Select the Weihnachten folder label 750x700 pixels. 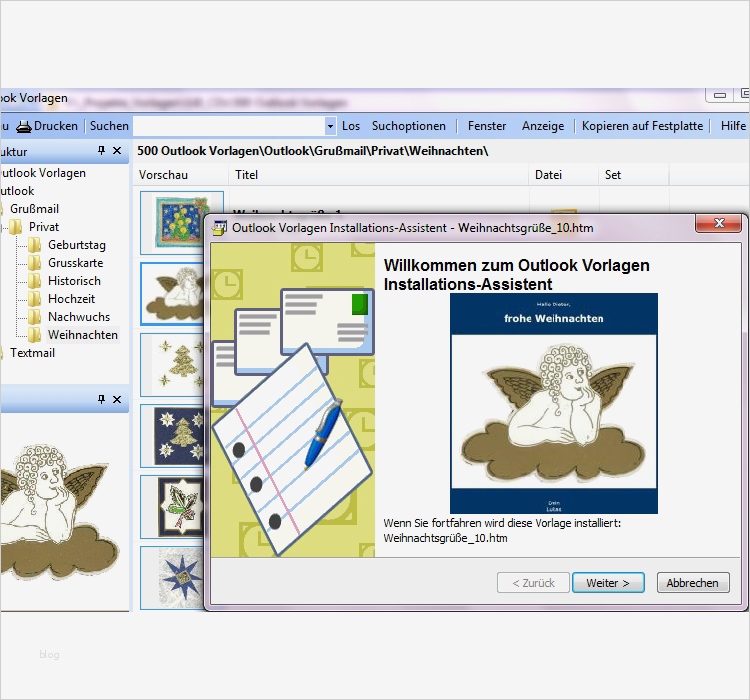coord(83,334)
